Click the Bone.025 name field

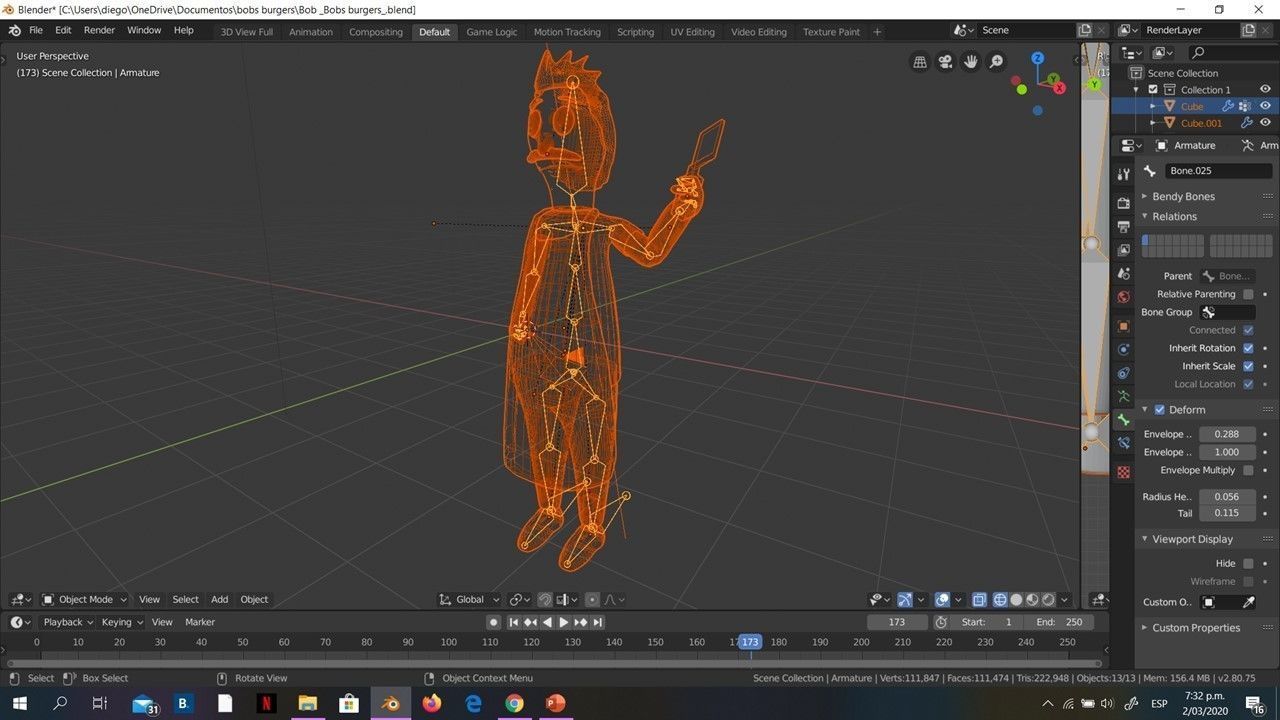point(1219,171)
